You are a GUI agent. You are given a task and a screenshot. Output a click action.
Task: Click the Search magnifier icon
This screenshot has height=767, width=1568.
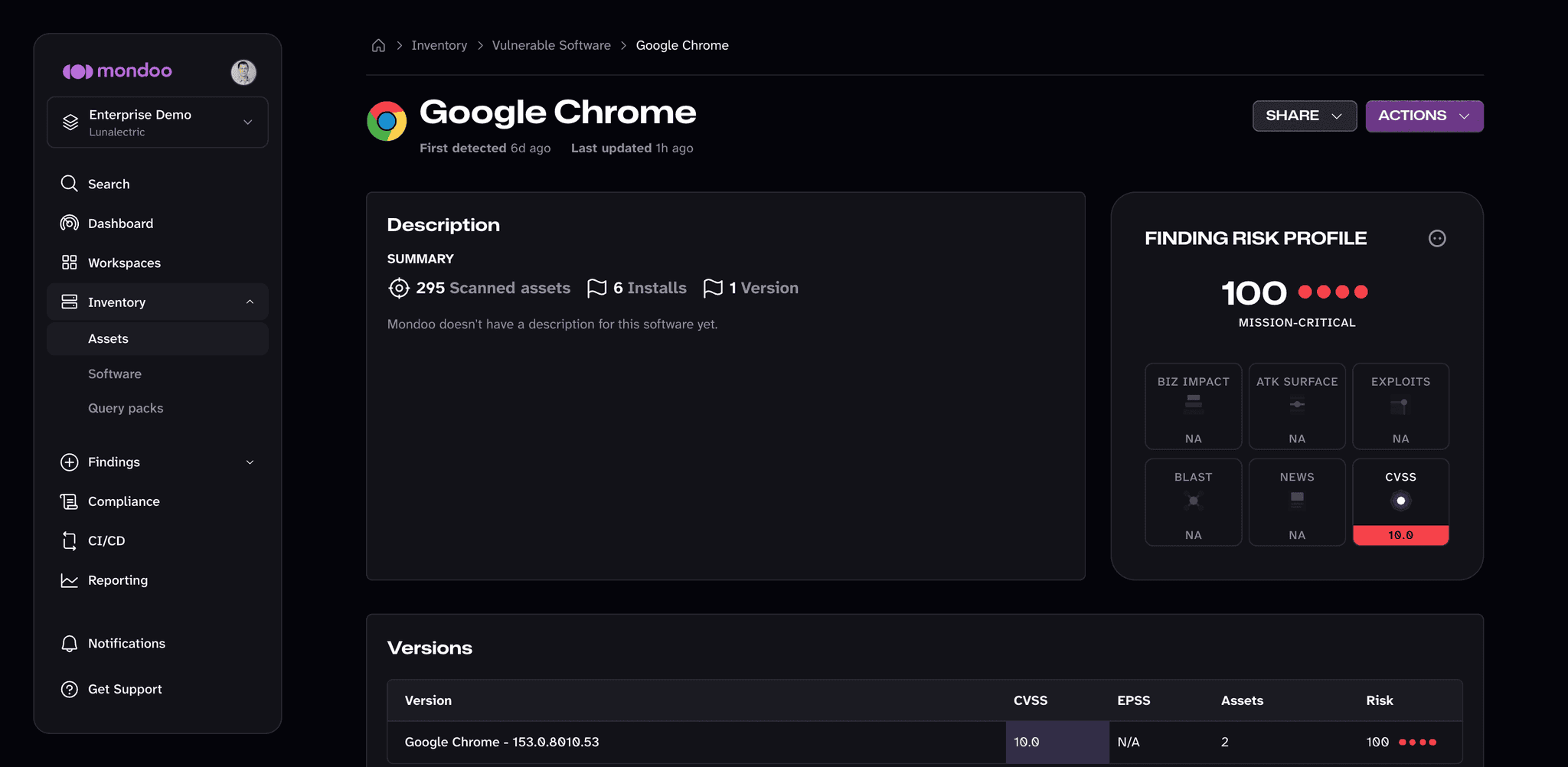point(69,184)
